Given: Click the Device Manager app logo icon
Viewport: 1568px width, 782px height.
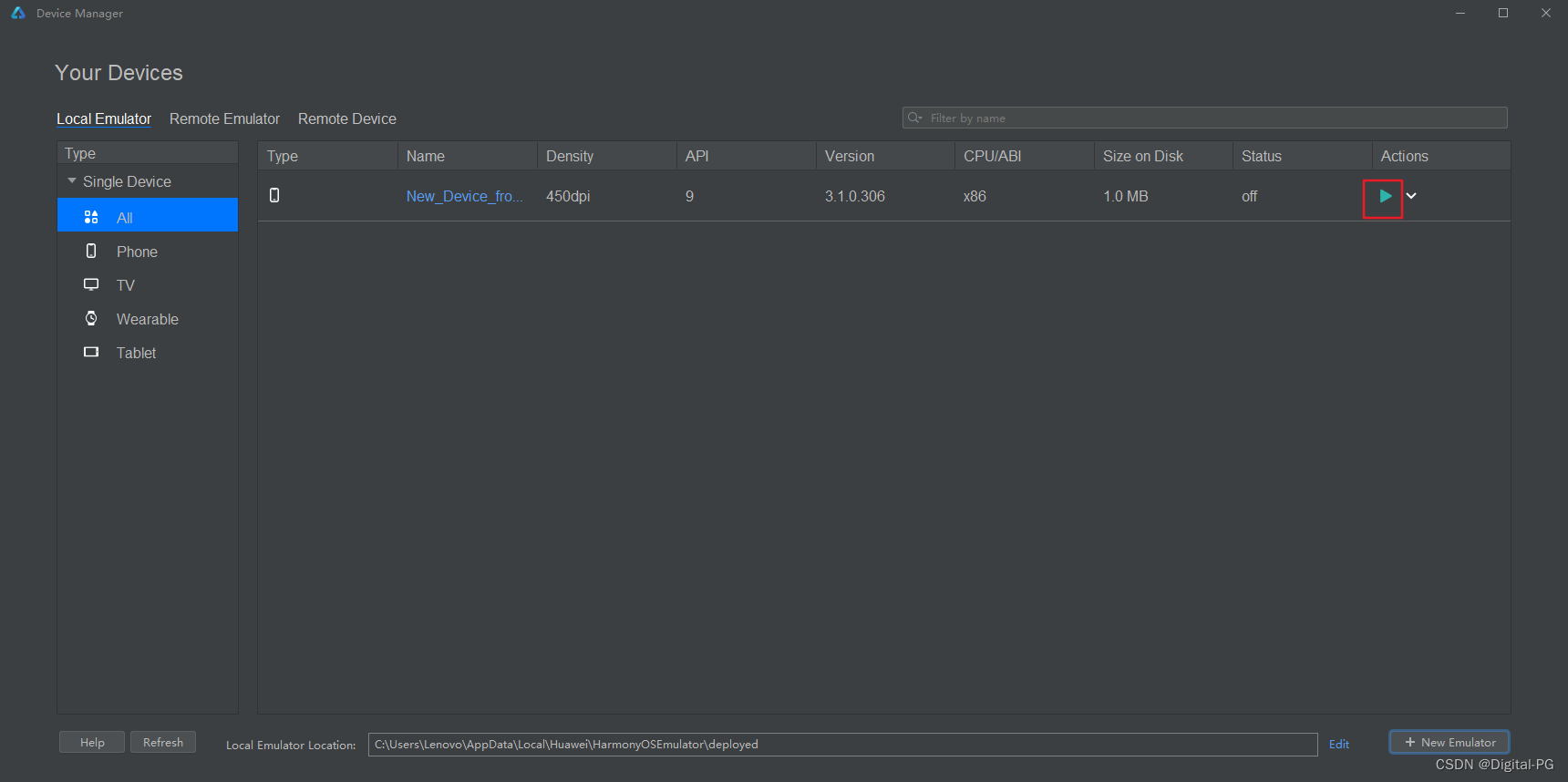Looking at the screenshot, I should [17, 13].
